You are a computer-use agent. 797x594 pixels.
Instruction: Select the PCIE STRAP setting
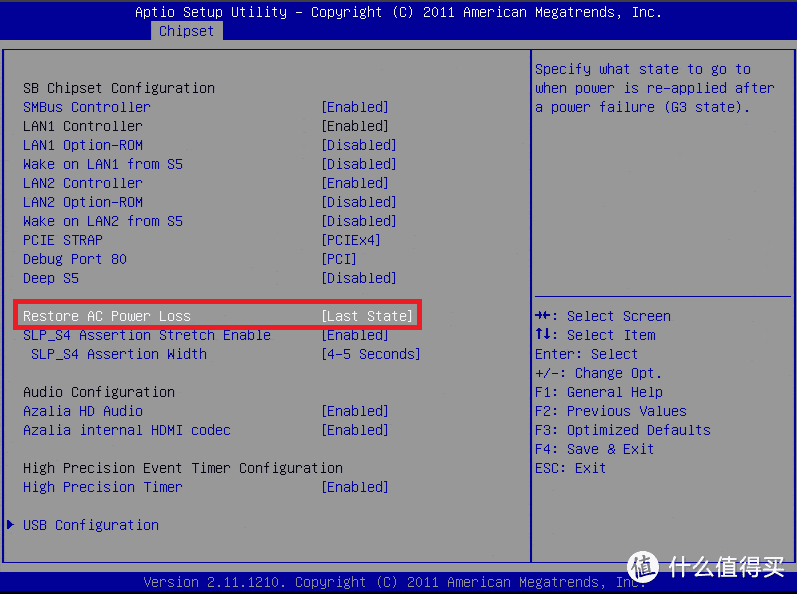click(x=63, y=240)
